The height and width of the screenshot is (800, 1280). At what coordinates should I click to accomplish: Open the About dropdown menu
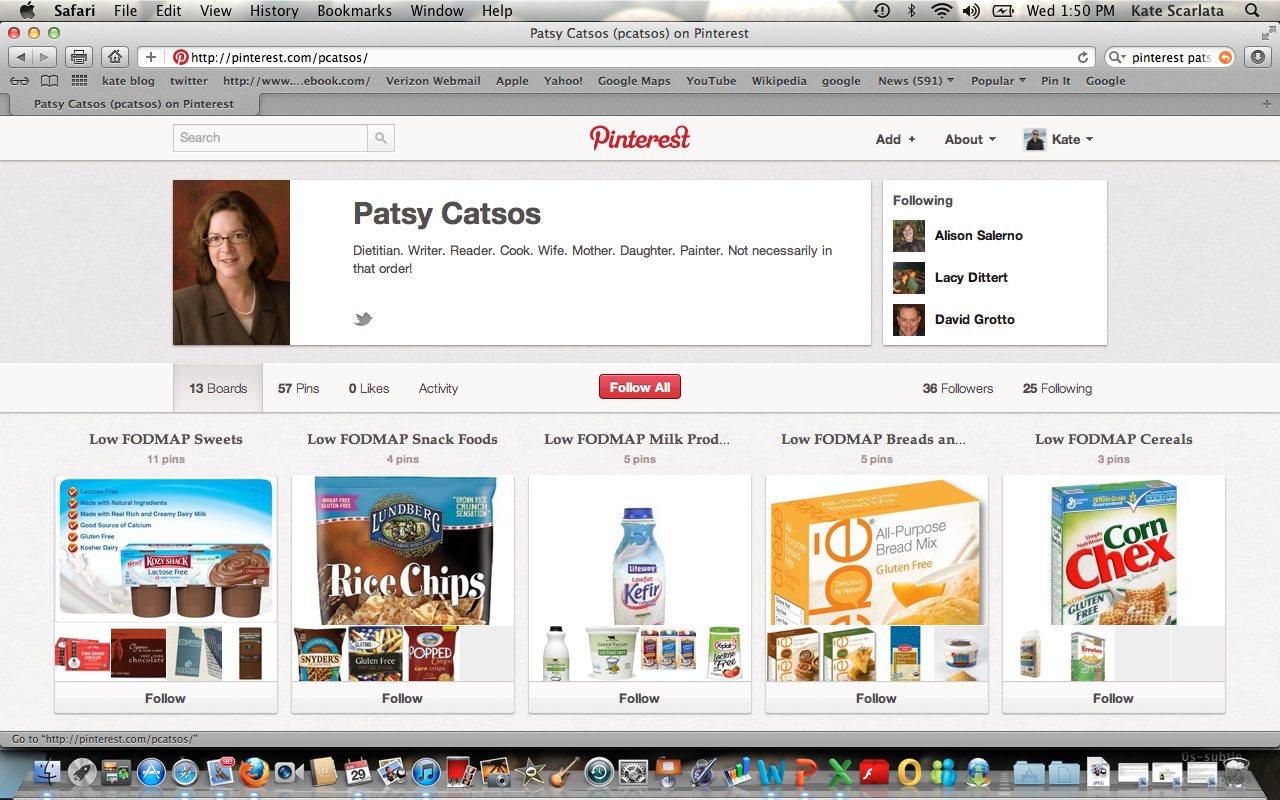(970, 139)
